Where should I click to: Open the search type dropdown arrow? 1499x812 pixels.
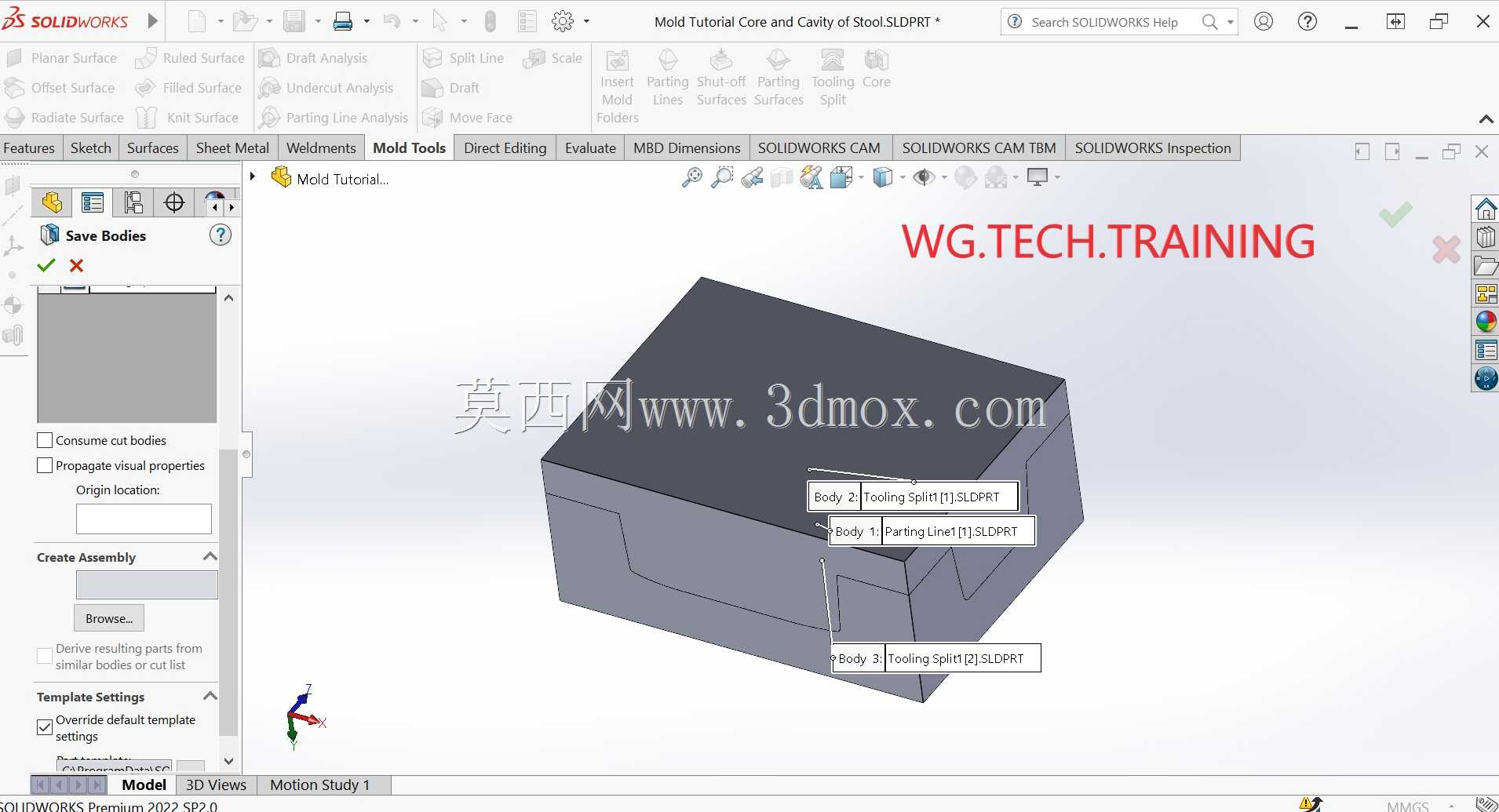coord(1230,22)
